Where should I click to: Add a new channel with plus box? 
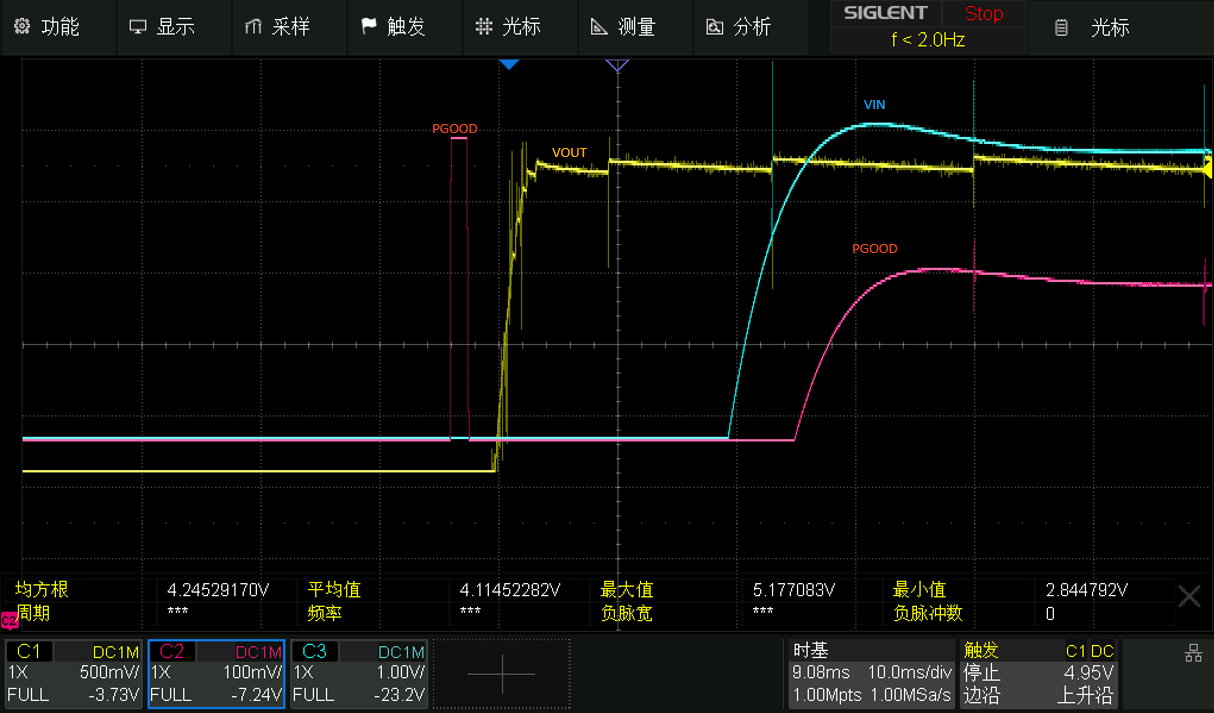tap(502, 675)
